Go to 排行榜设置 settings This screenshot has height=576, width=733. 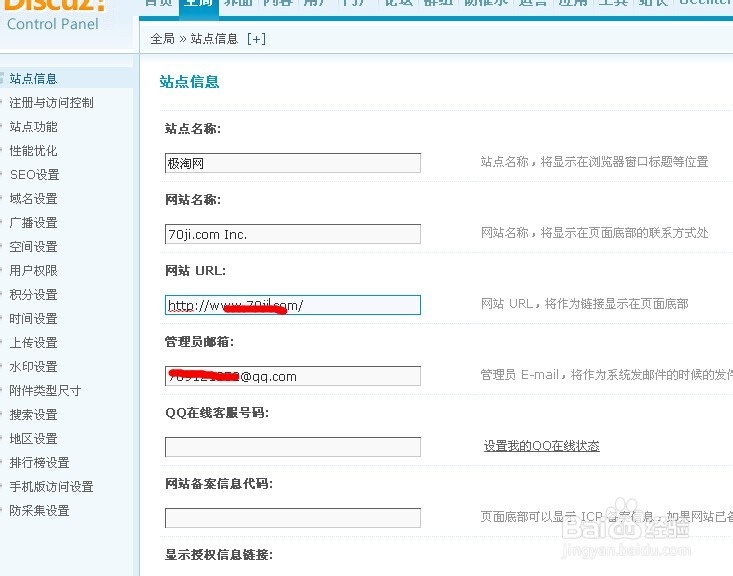(x=39, y=463)
